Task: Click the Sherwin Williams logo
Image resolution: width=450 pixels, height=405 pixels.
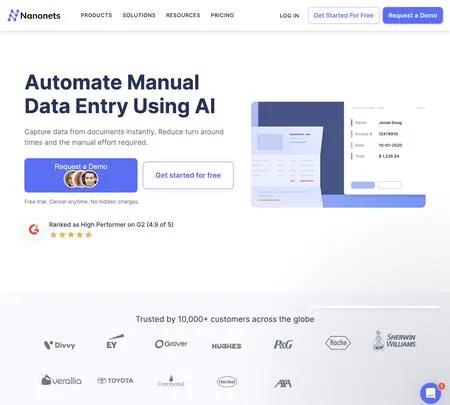Action: tap(394, 341)
